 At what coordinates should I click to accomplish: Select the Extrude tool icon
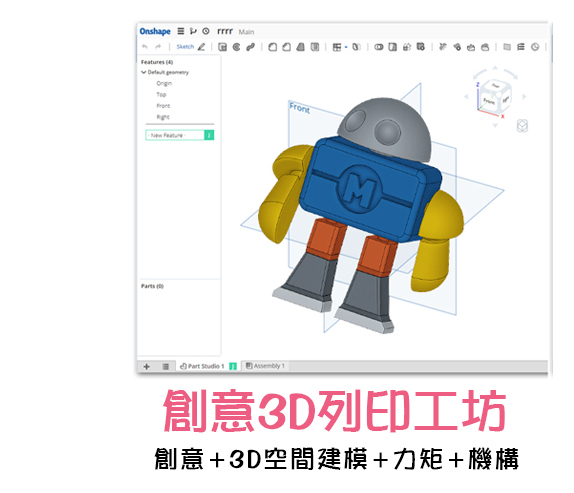(222, 47)
